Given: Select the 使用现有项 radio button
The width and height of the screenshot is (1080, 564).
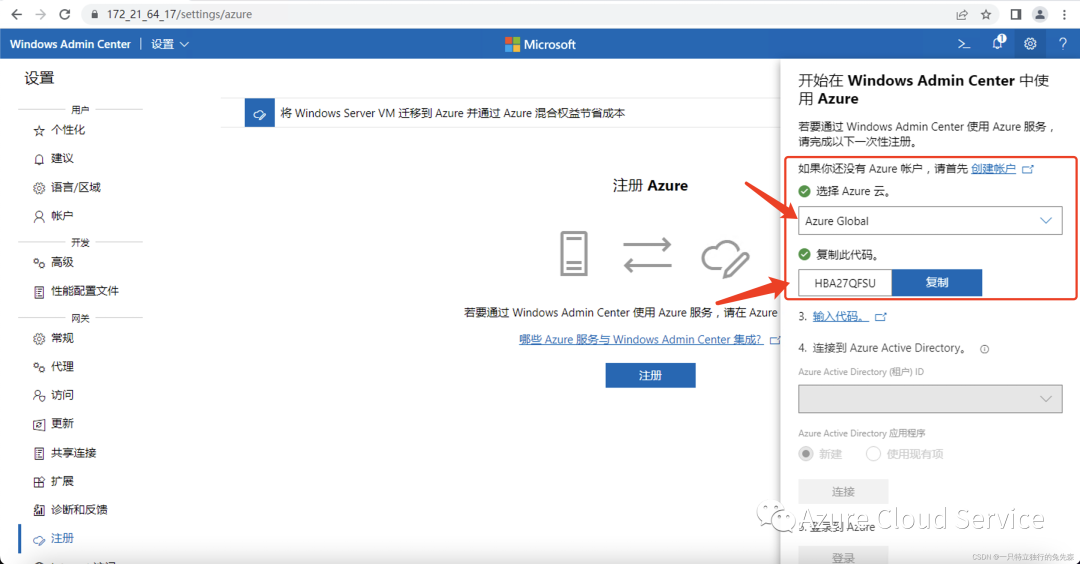Looking at the screenshot, I should pos(873,454).
